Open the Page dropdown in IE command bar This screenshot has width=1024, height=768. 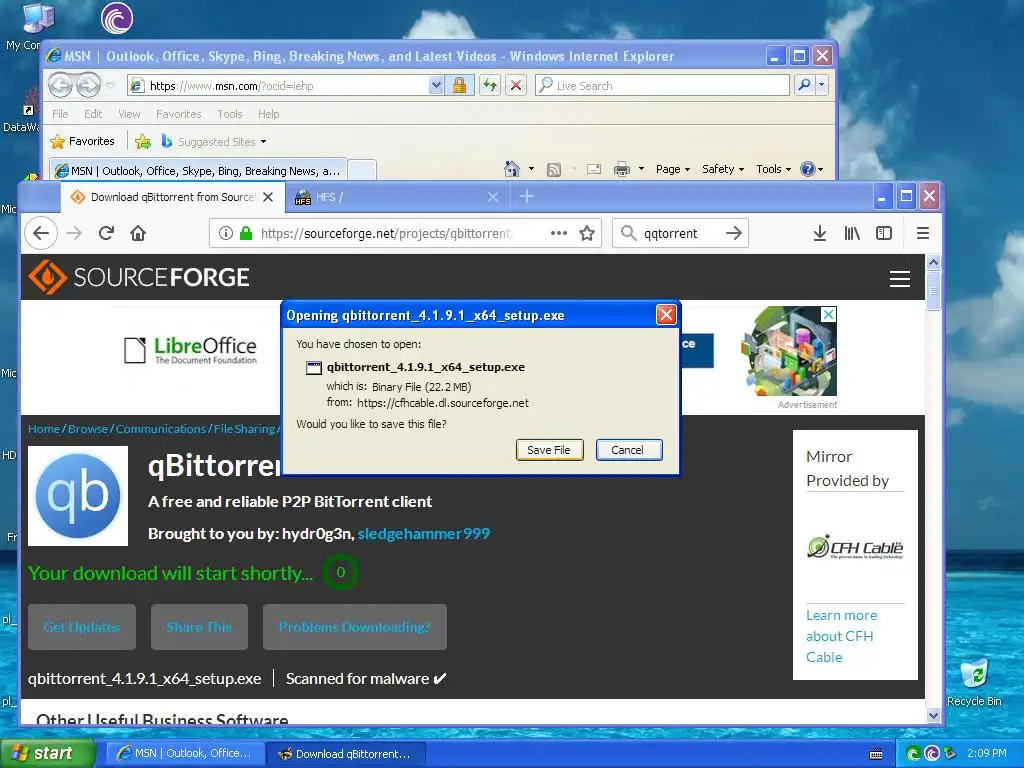(673, 169)
